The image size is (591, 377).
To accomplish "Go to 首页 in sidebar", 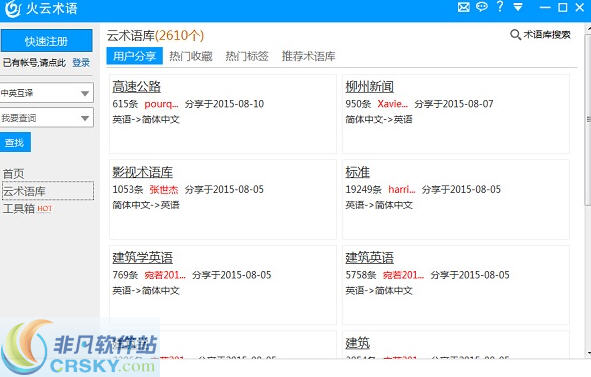I will [14, 174].
